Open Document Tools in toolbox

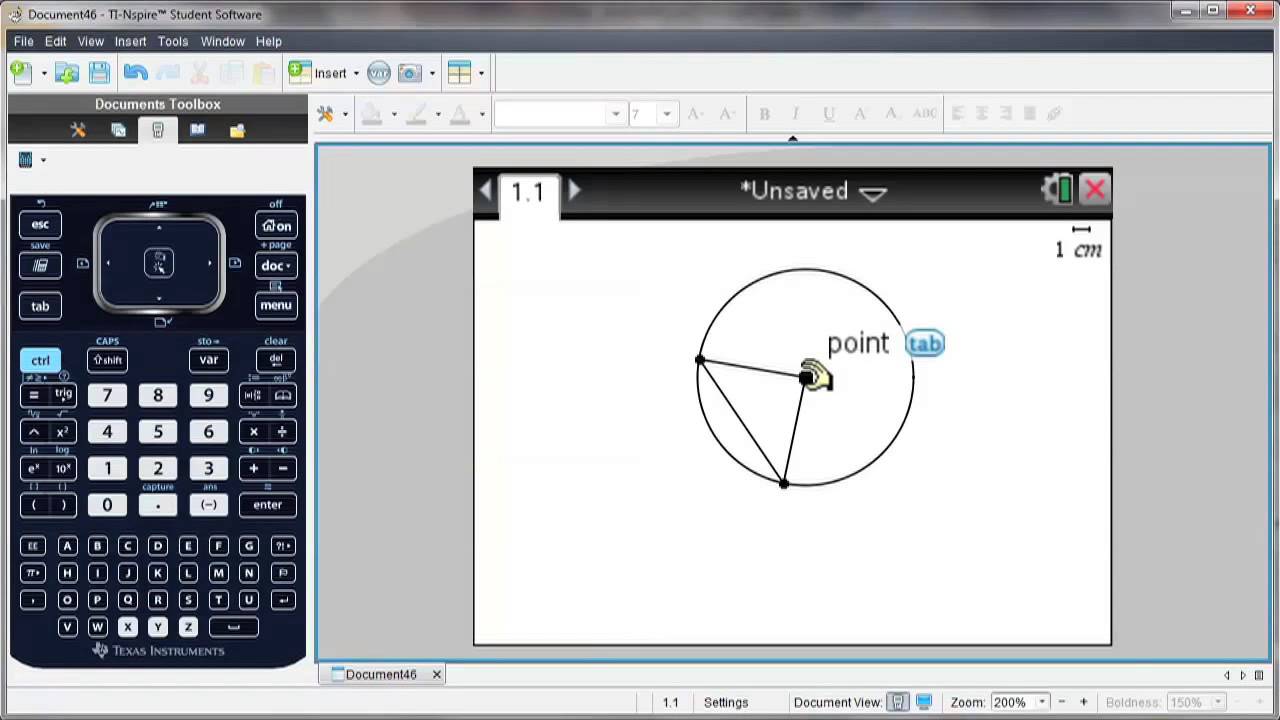tap(78, 130)
